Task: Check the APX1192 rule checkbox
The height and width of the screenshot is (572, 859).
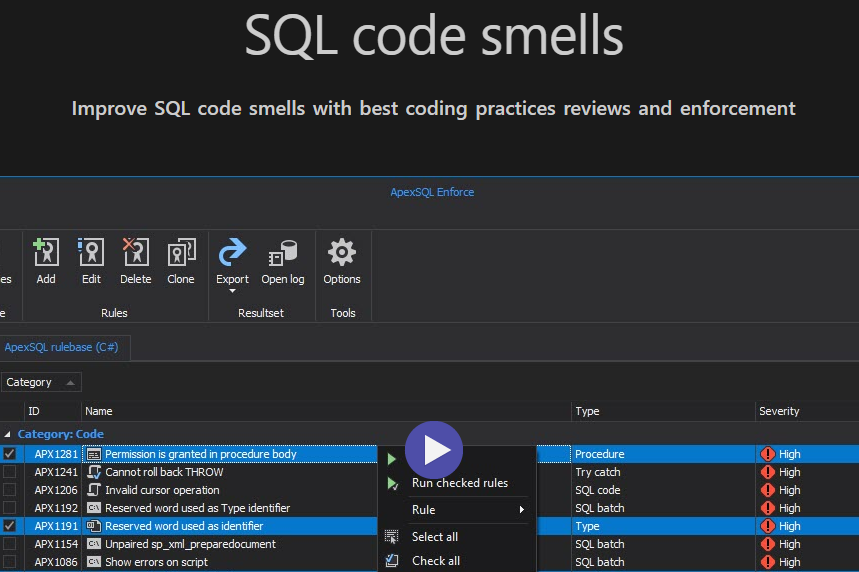Action: (9, 508)
